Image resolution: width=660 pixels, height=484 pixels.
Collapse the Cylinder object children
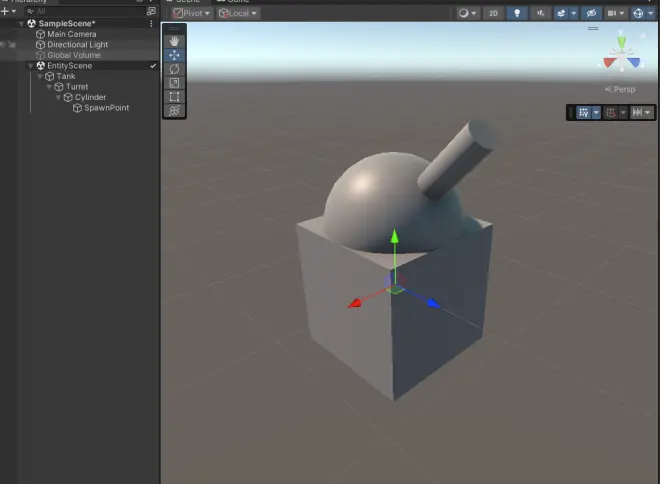point(58,98)
